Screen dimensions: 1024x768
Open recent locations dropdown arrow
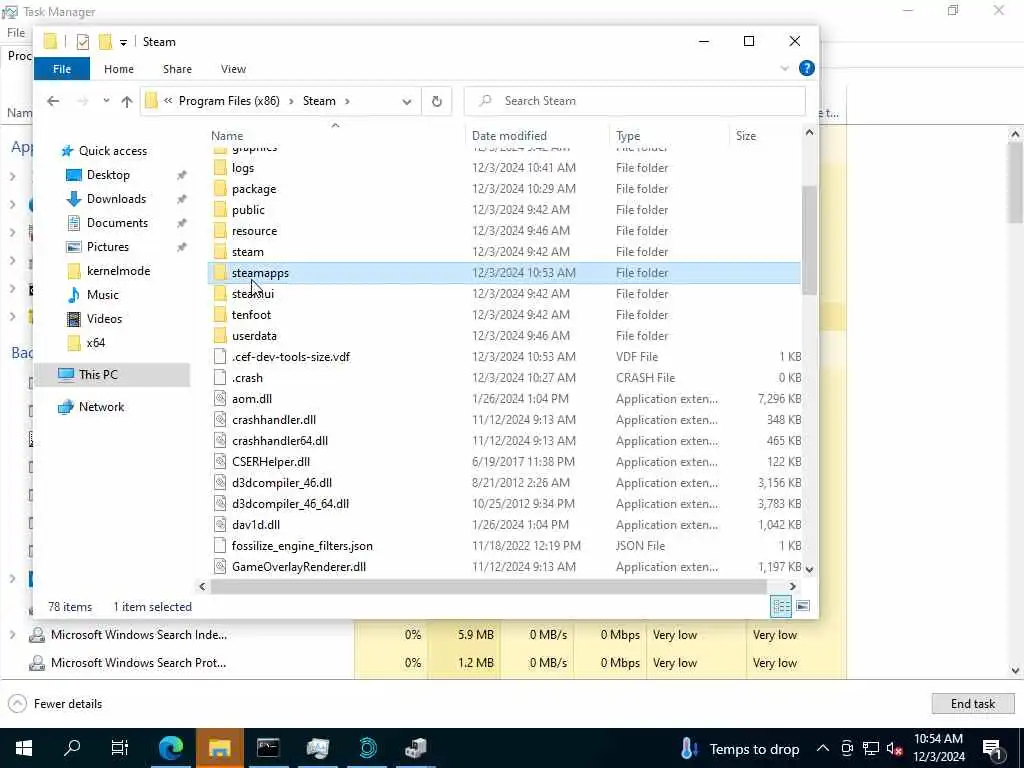(x=106, y=101)
